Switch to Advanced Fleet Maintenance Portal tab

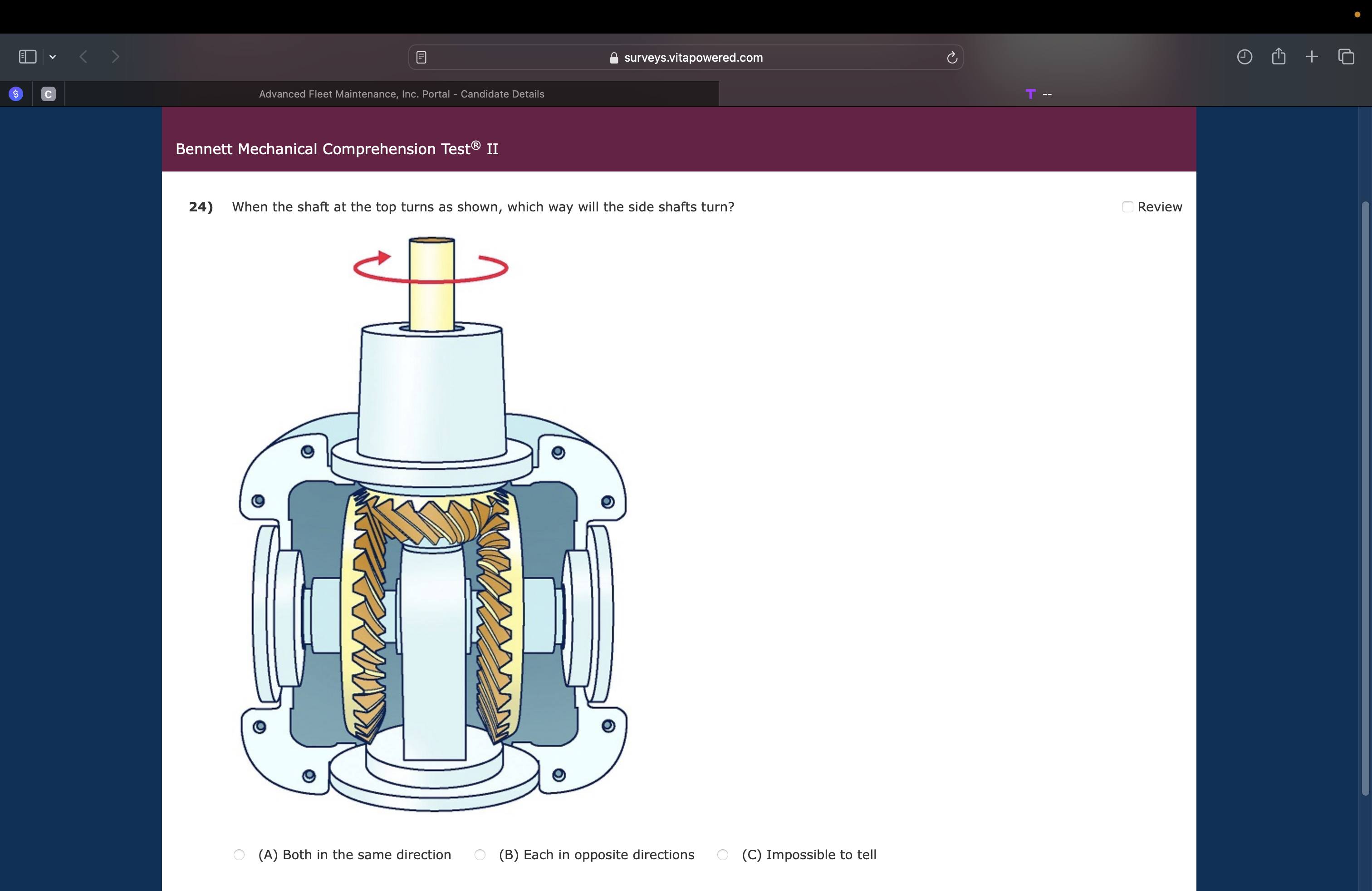tap(401, 94)
